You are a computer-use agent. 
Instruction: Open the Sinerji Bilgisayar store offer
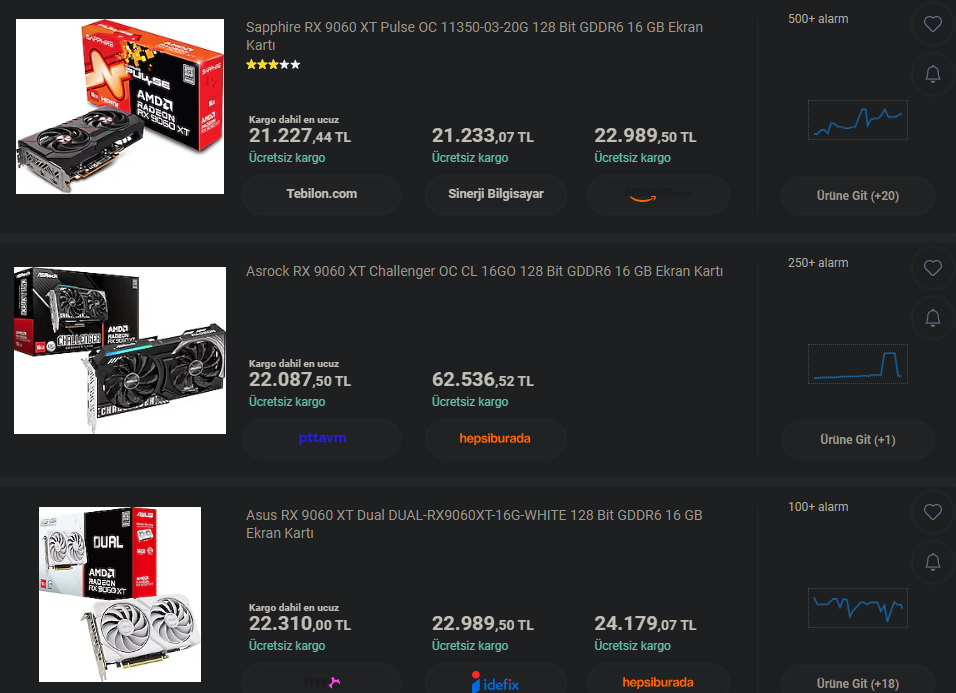click(496, 194)
